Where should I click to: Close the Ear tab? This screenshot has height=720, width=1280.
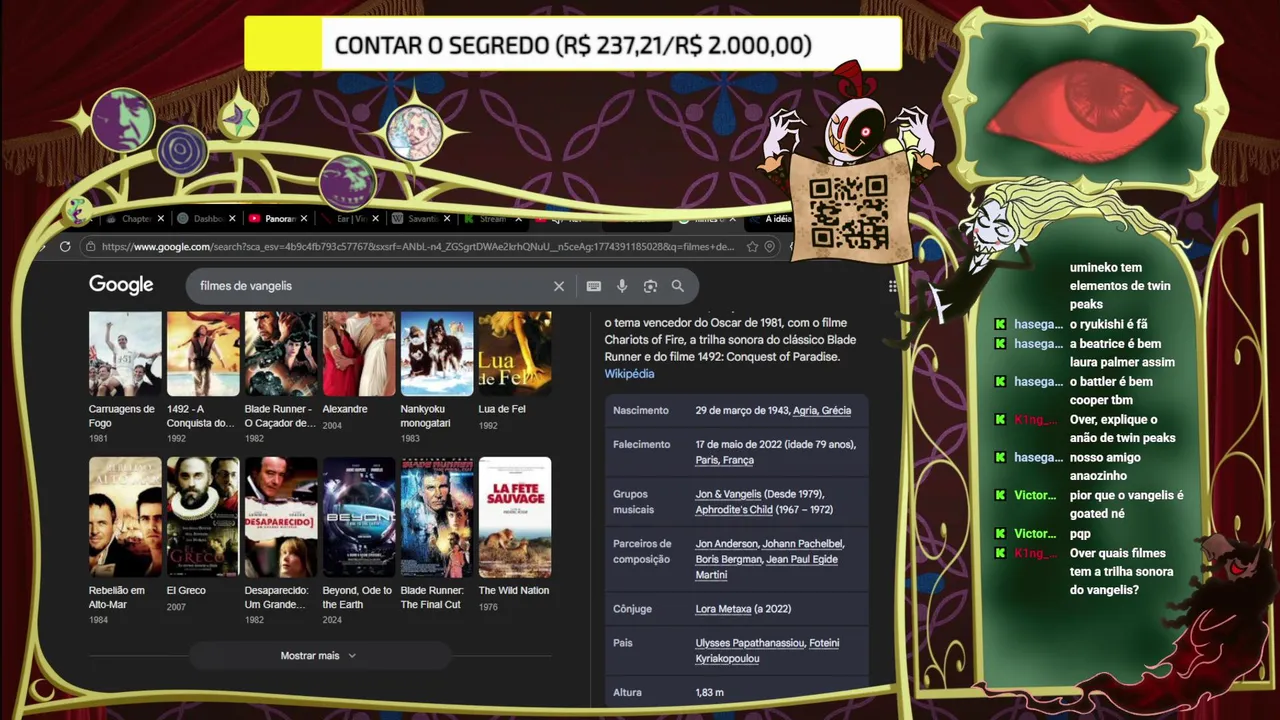pyautogui.click(x=375, y=219)
